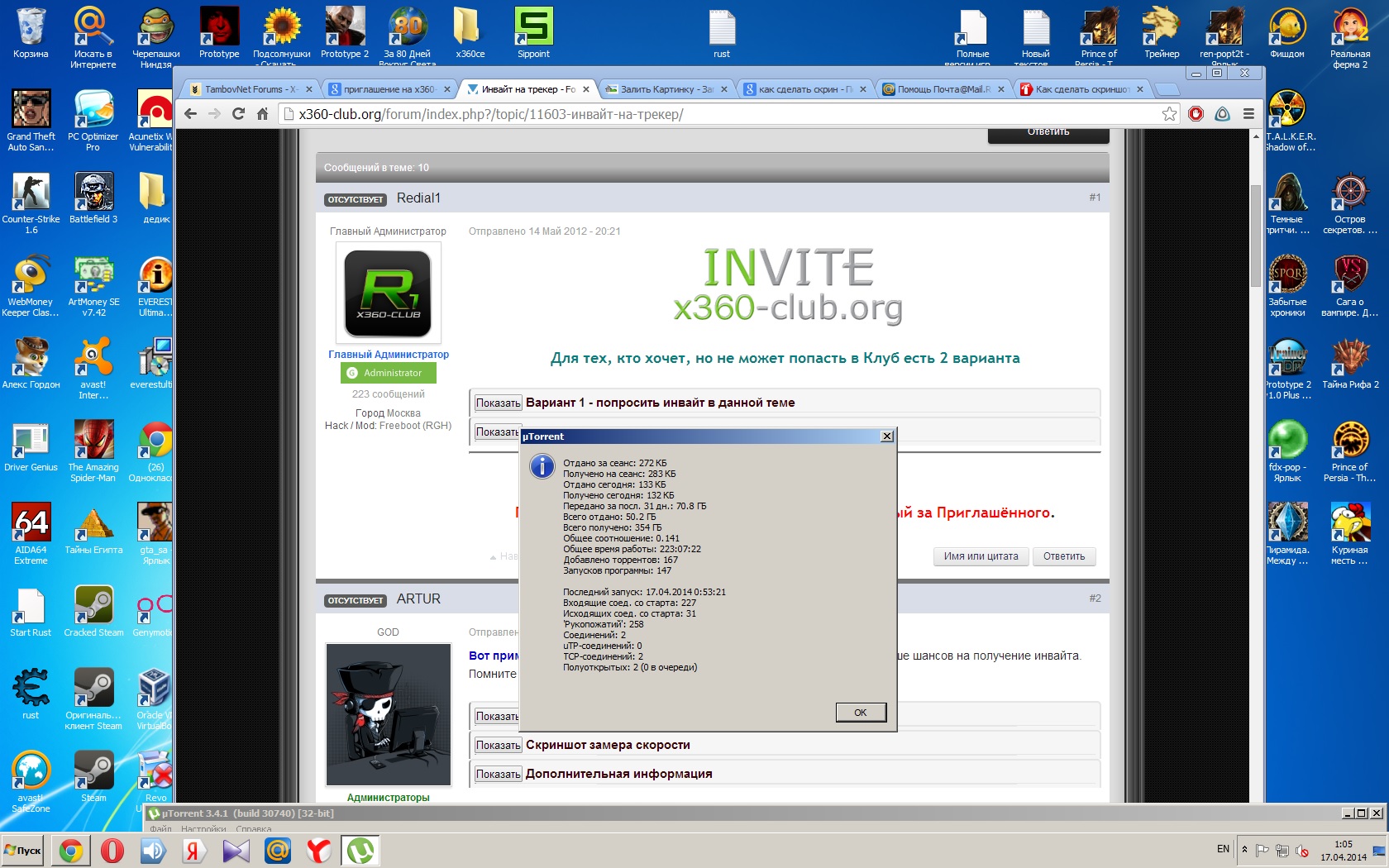Click the Redial1 R1 avatar image
This screenshot has height=868, width=1389.
(x=388, y=293)
